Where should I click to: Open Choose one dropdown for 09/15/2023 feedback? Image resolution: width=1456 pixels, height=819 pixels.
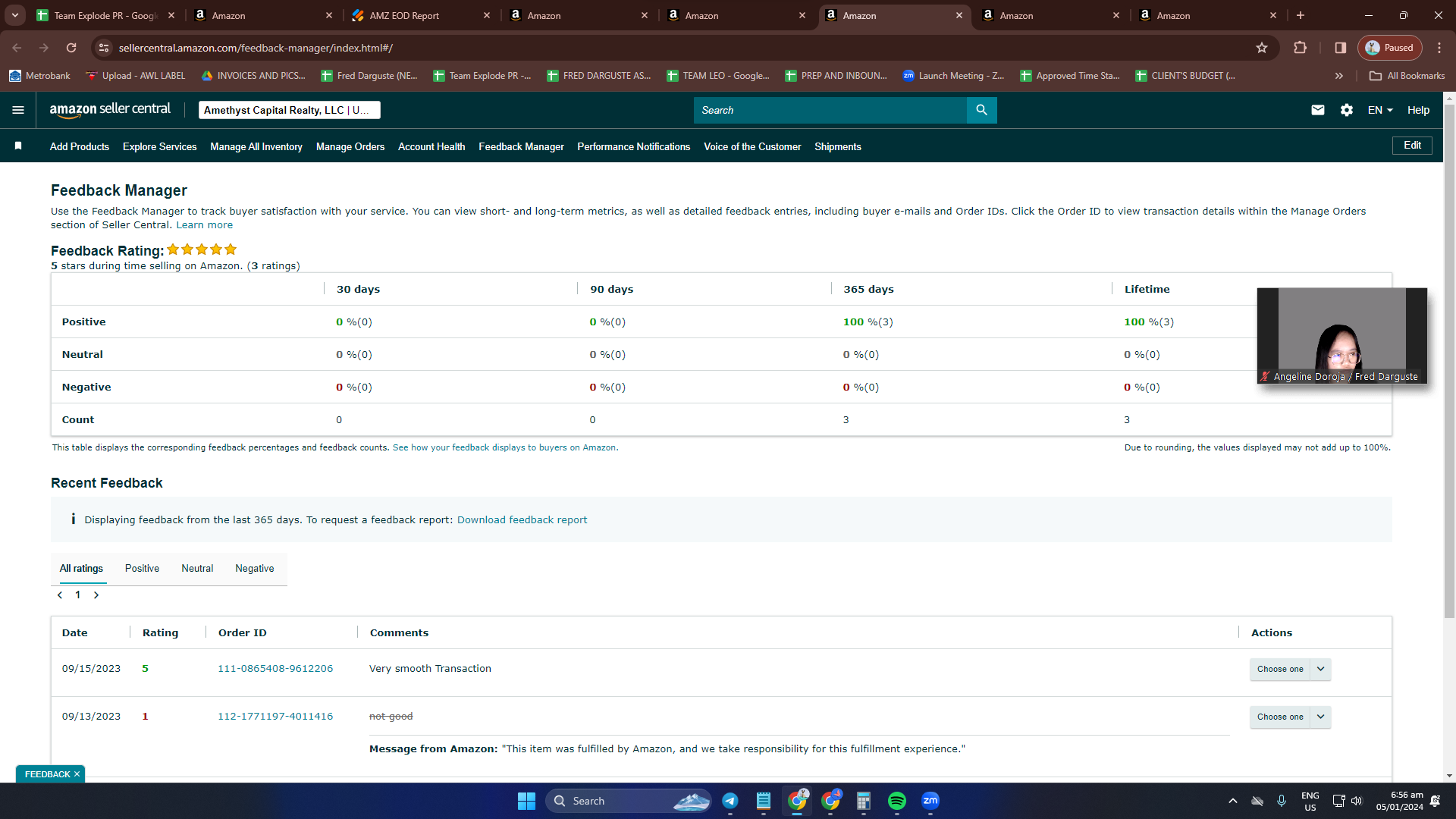pyautogui.click(x=1290, y=669)
